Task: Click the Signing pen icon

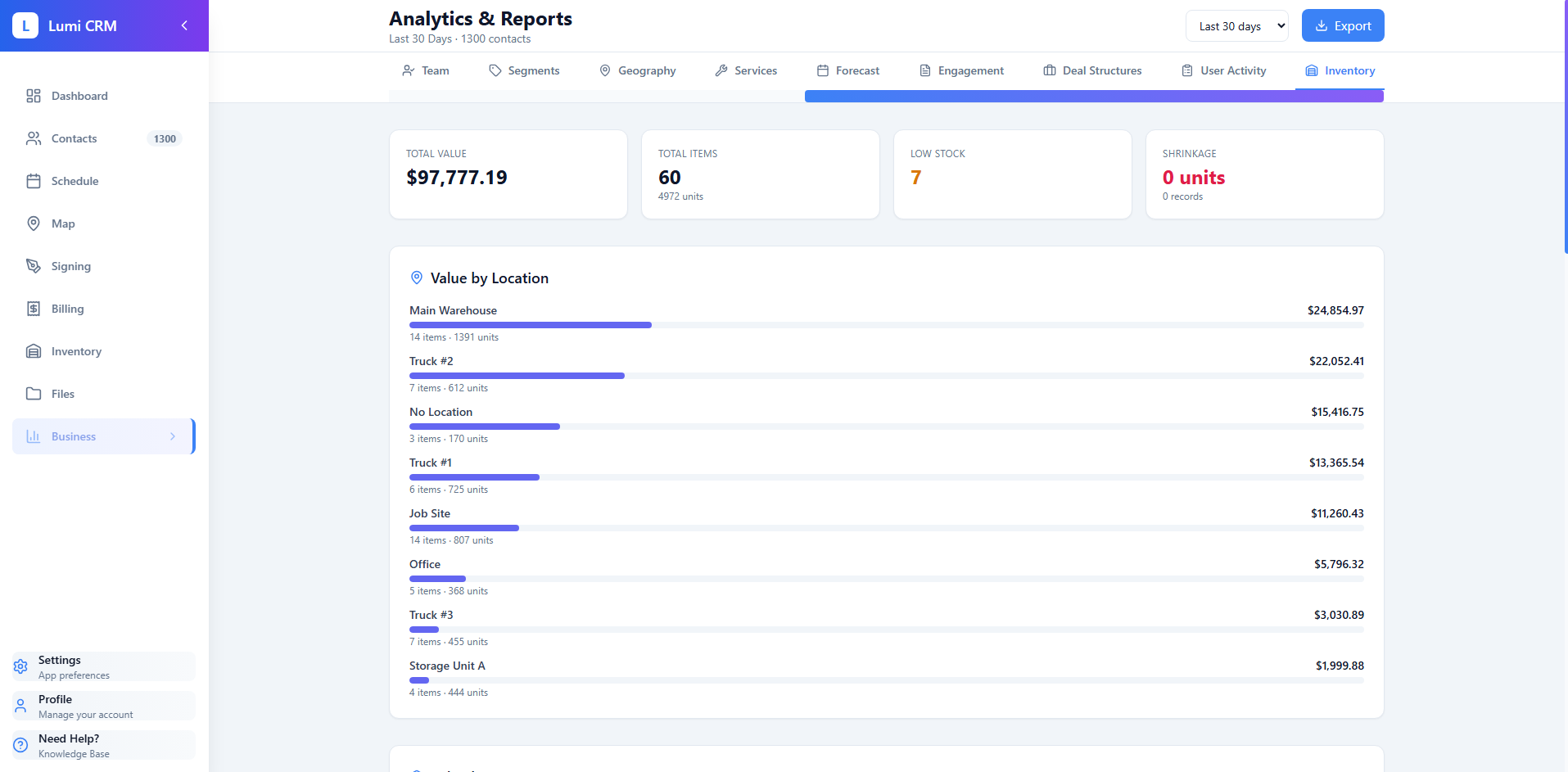Action: (x=34, y=266)
